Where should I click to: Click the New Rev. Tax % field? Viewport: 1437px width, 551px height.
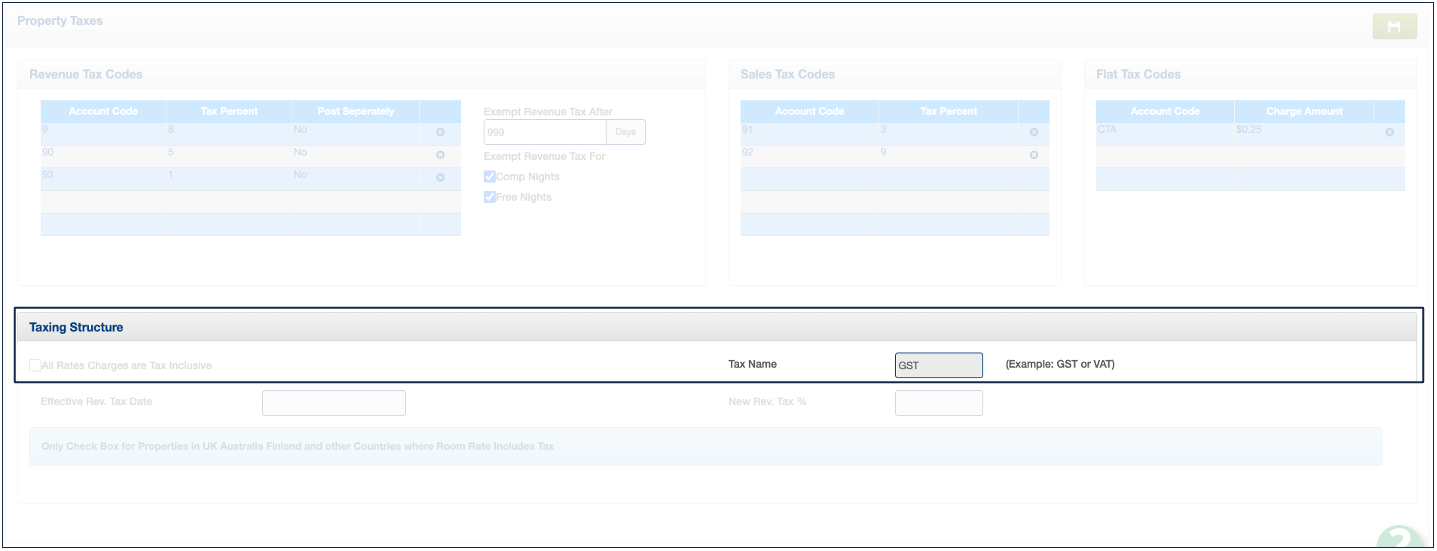click(938, 403)
